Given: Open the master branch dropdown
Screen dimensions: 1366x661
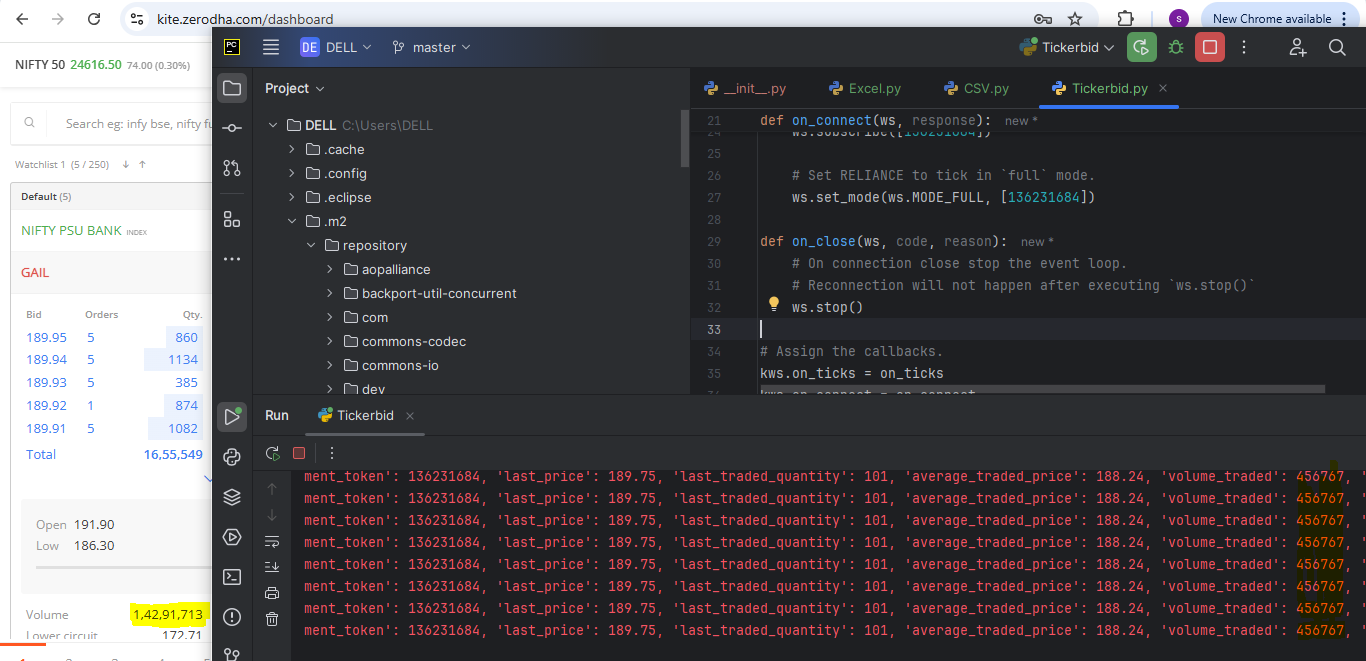Looking at the screenshot, I should click(x=431, y=47).
